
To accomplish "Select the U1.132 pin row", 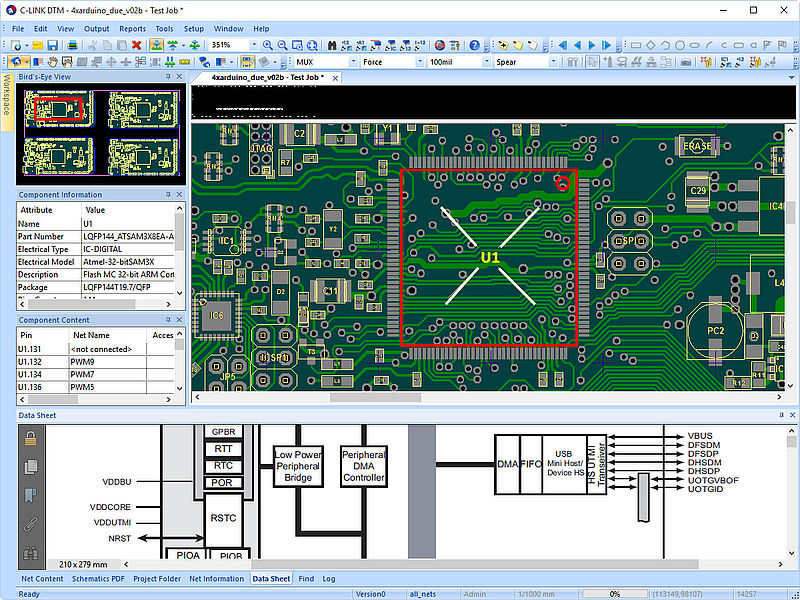I will pos(97,362).
